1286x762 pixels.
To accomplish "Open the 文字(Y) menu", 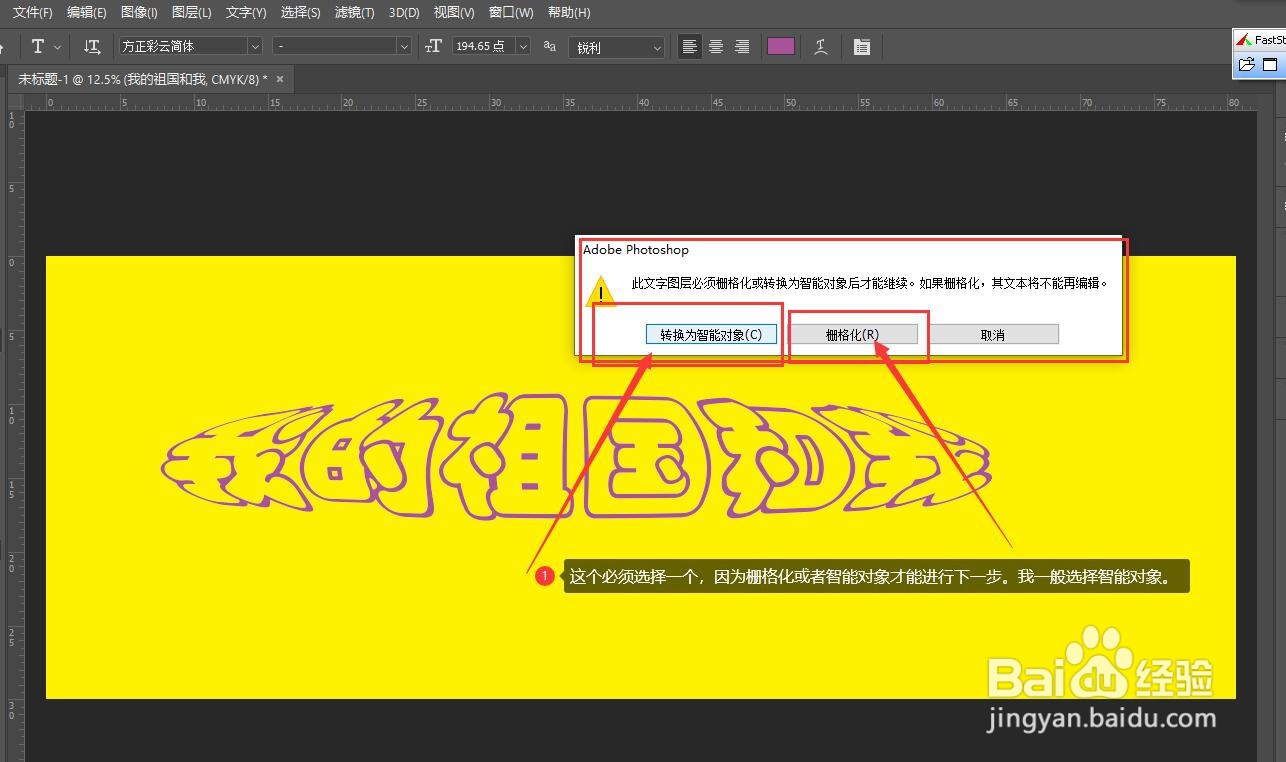I will (246, 13).
